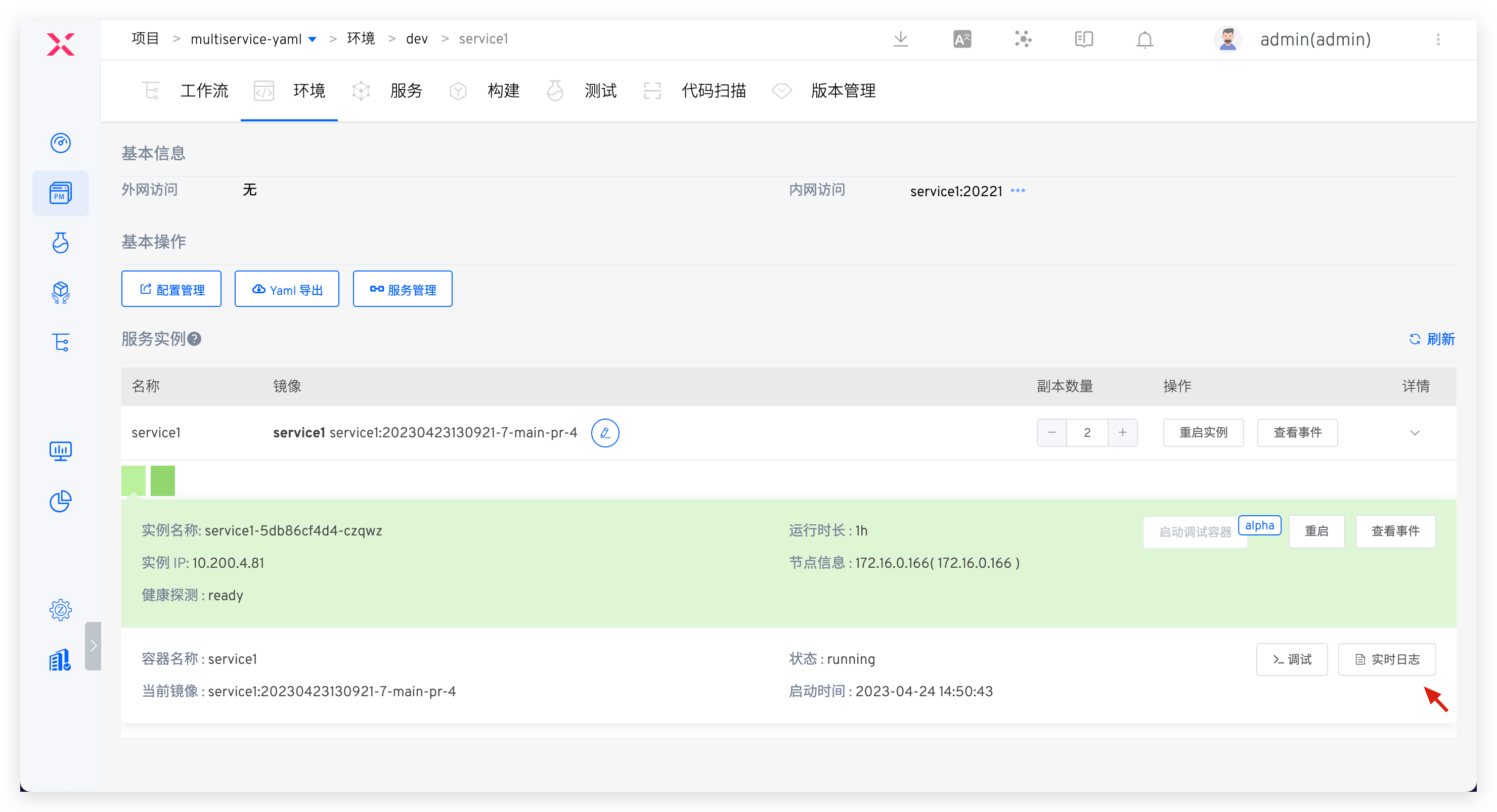Open the multiservice-yaml project dropdown

click(312, 38)
